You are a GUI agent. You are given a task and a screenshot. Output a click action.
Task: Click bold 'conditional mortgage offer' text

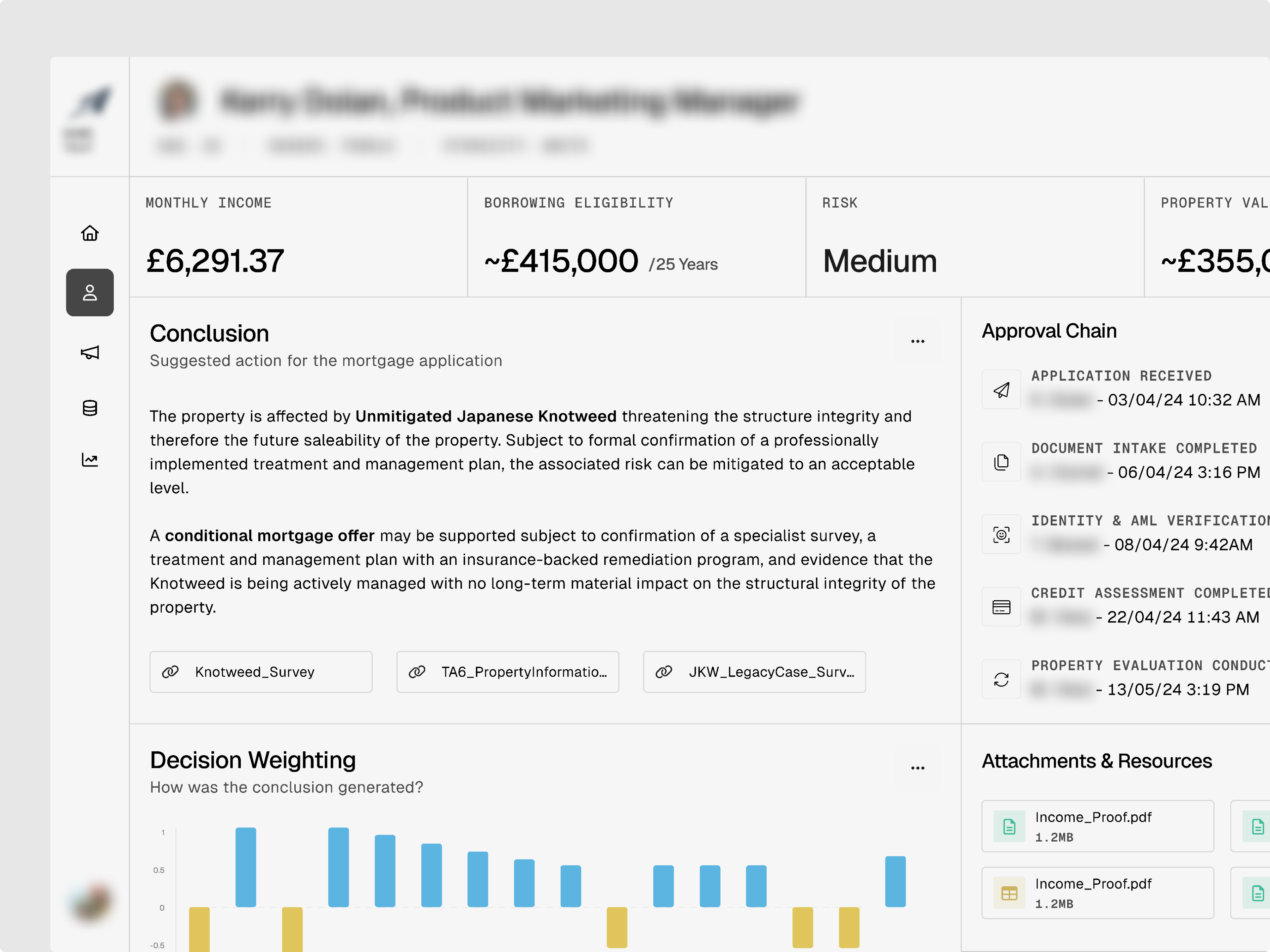point(270,535)
